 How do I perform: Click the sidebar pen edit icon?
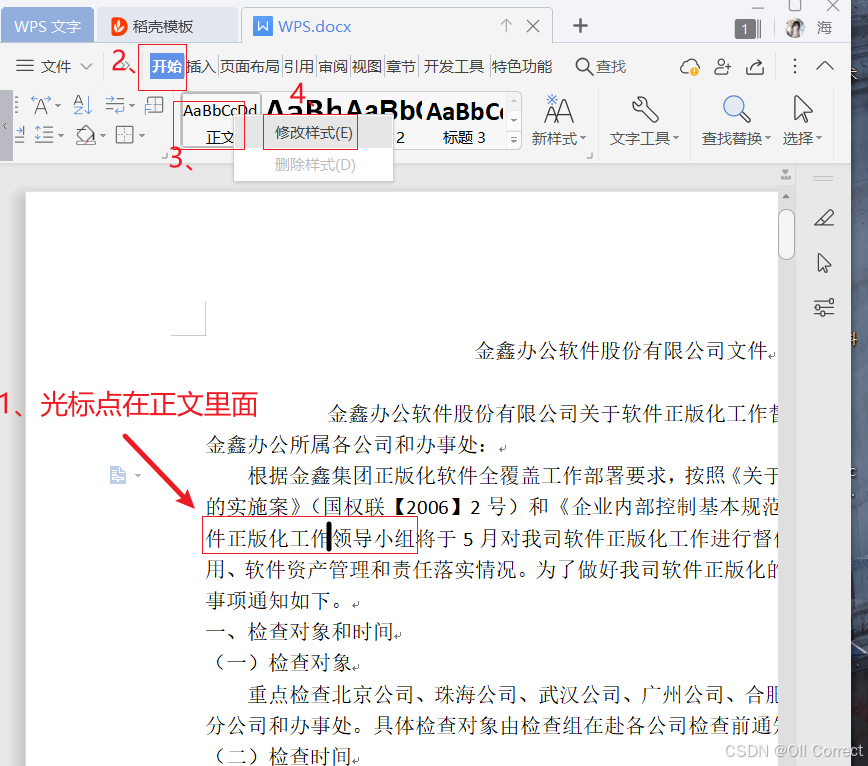coord(824,218)
